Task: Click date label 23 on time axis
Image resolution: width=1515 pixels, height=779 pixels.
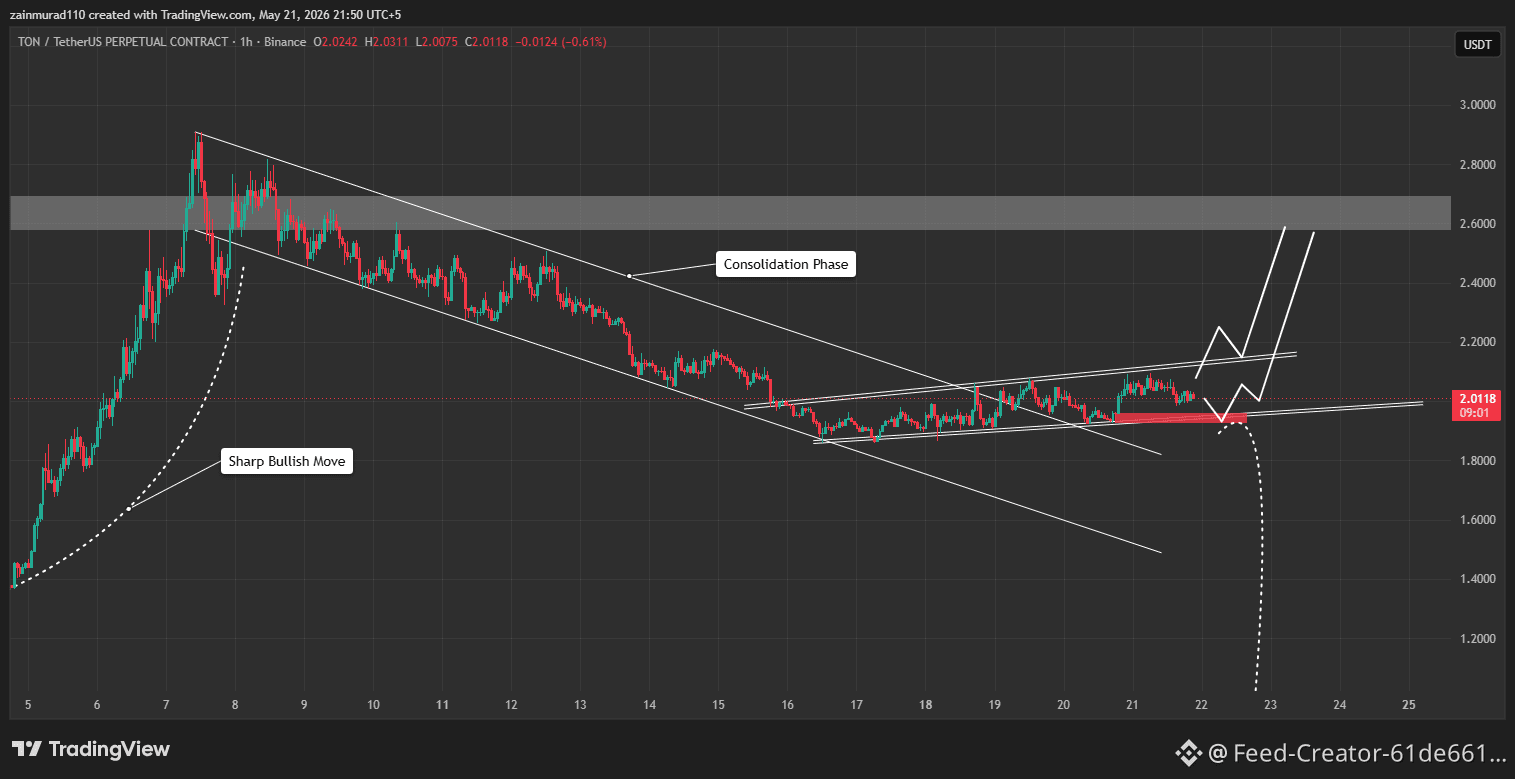Action: click(1270, 704)
